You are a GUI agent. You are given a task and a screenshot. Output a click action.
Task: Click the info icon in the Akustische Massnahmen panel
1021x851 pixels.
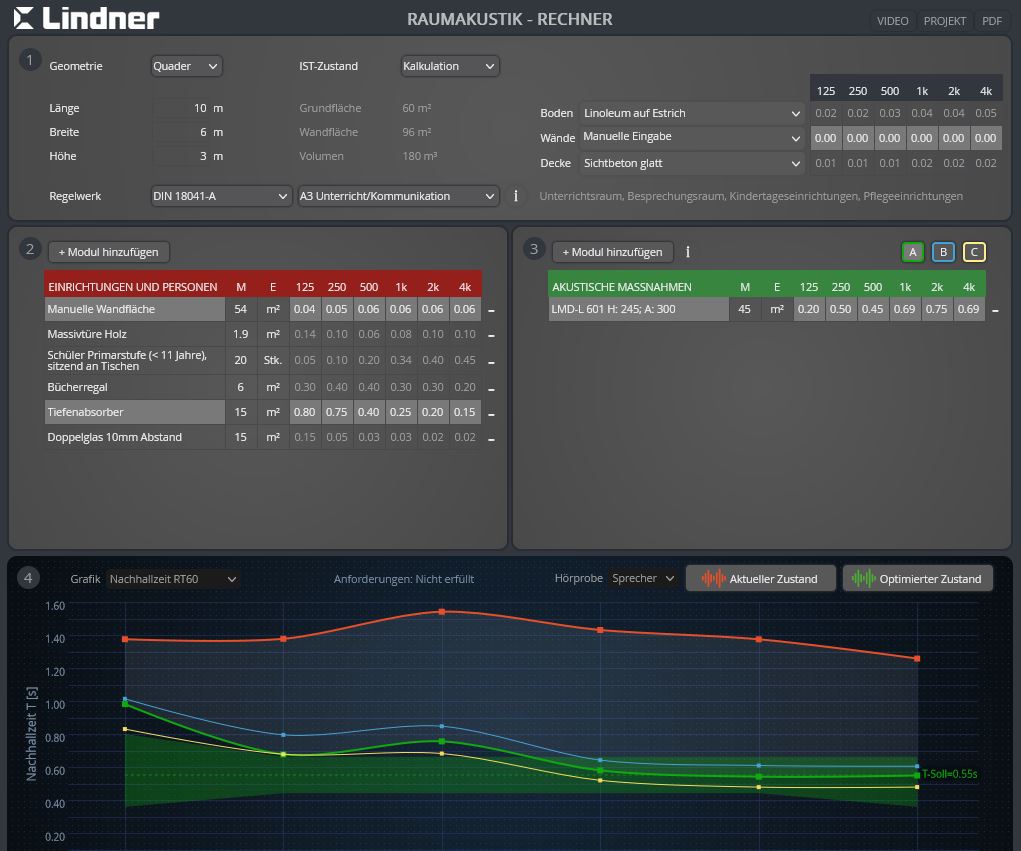pyautogui.click(x=688, y=252)
